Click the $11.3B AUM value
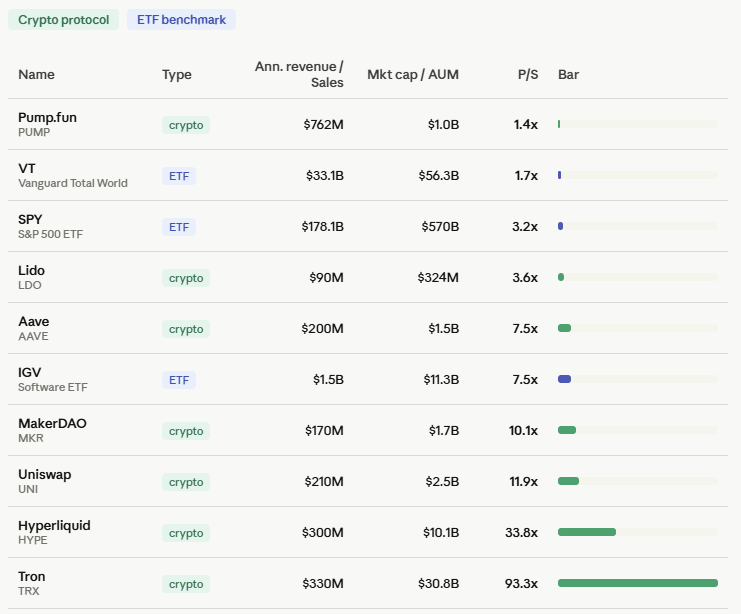The height and width of the screenshot is (614, 741). click(x=441, y=380)
